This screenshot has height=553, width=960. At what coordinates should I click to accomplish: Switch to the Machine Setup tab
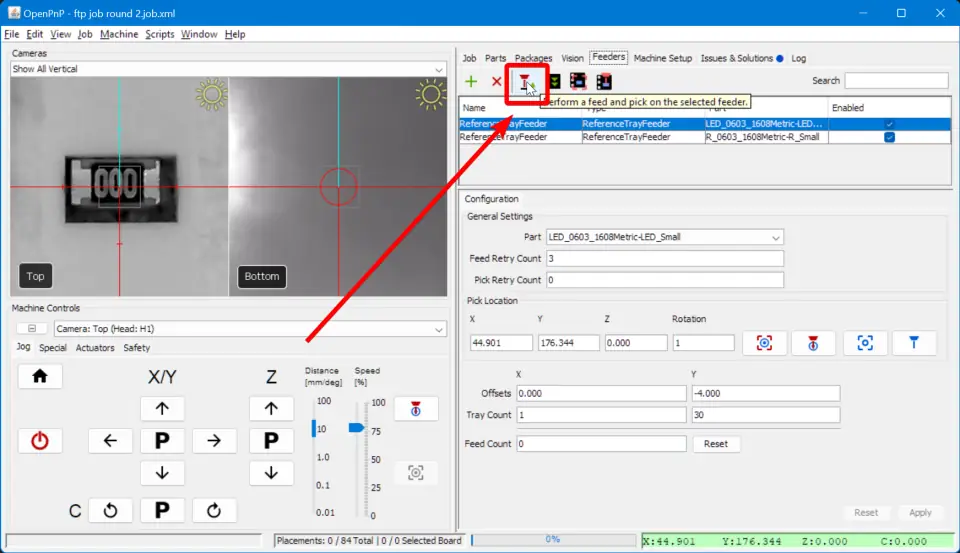(662, 58)
